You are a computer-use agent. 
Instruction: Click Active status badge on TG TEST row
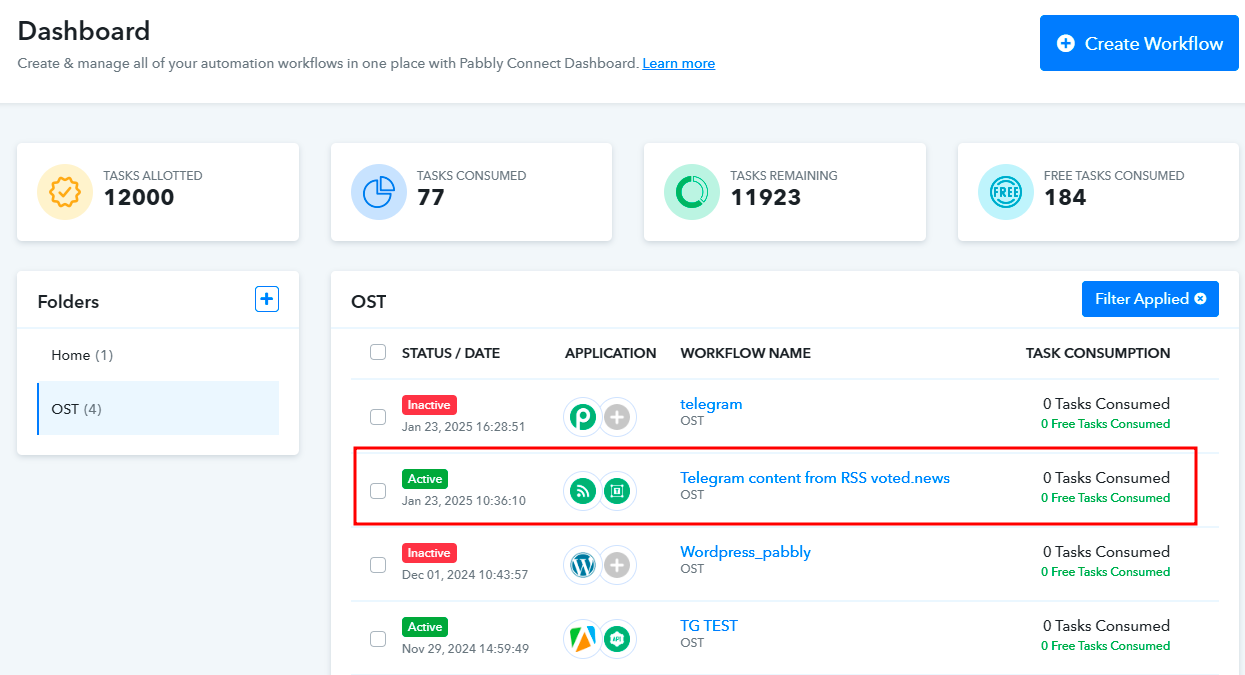click(425, 627)
